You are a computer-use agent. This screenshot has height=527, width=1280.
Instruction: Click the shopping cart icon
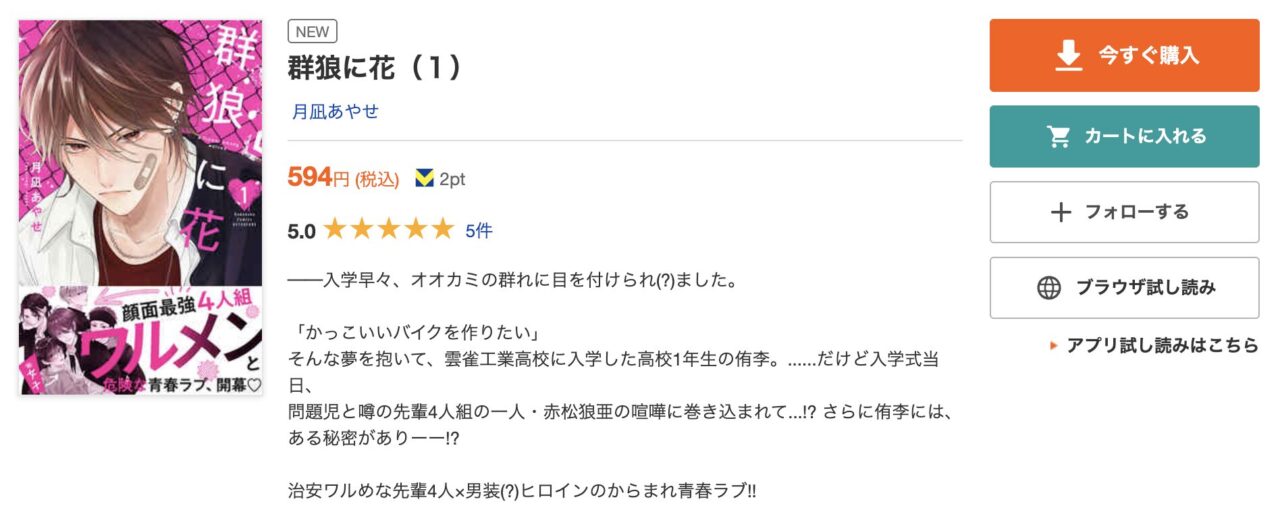[x=1058, y=137]
